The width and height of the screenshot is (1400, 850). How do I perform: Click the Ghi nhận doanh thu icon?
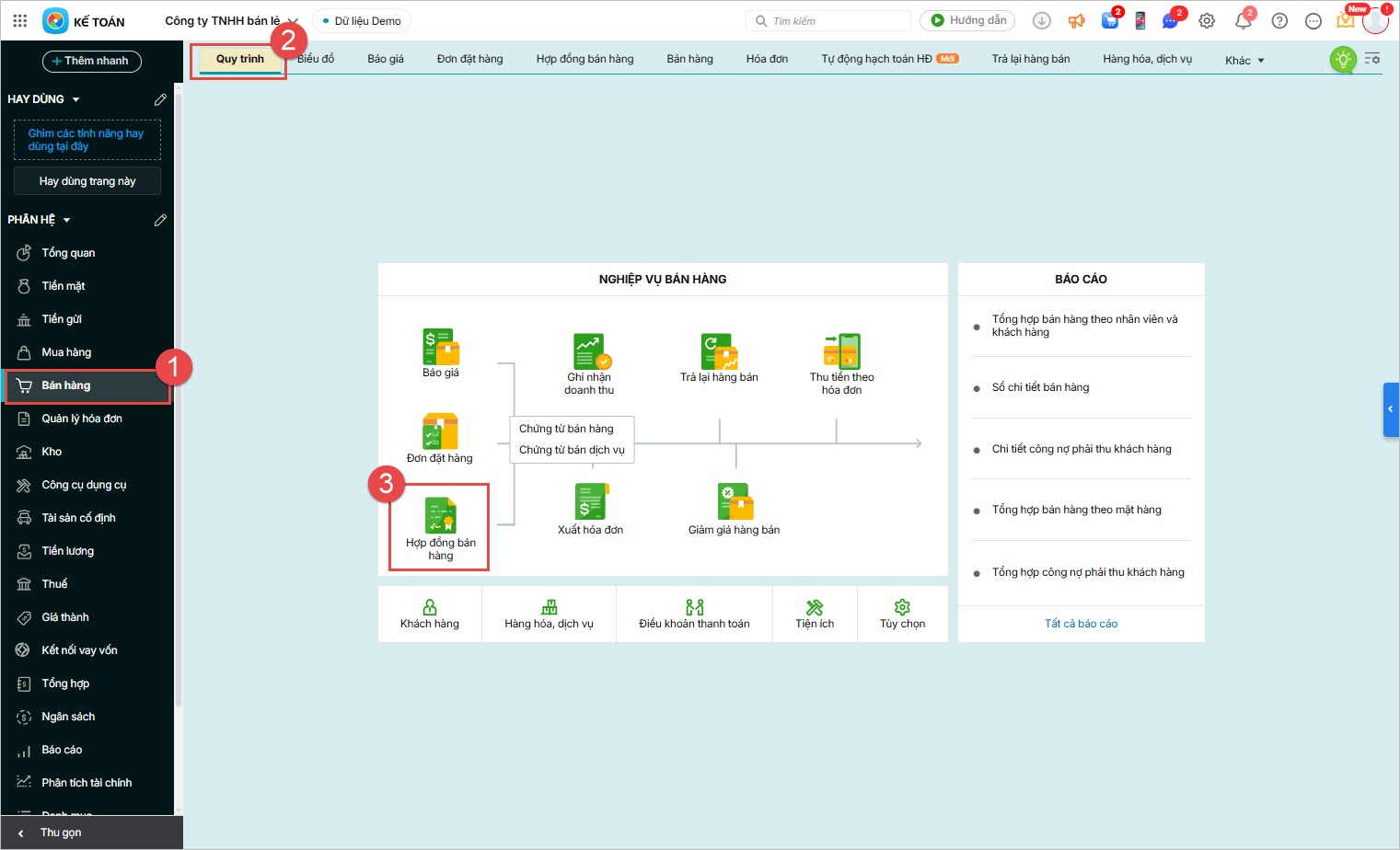pyautogui.click(x=589, y=351)
